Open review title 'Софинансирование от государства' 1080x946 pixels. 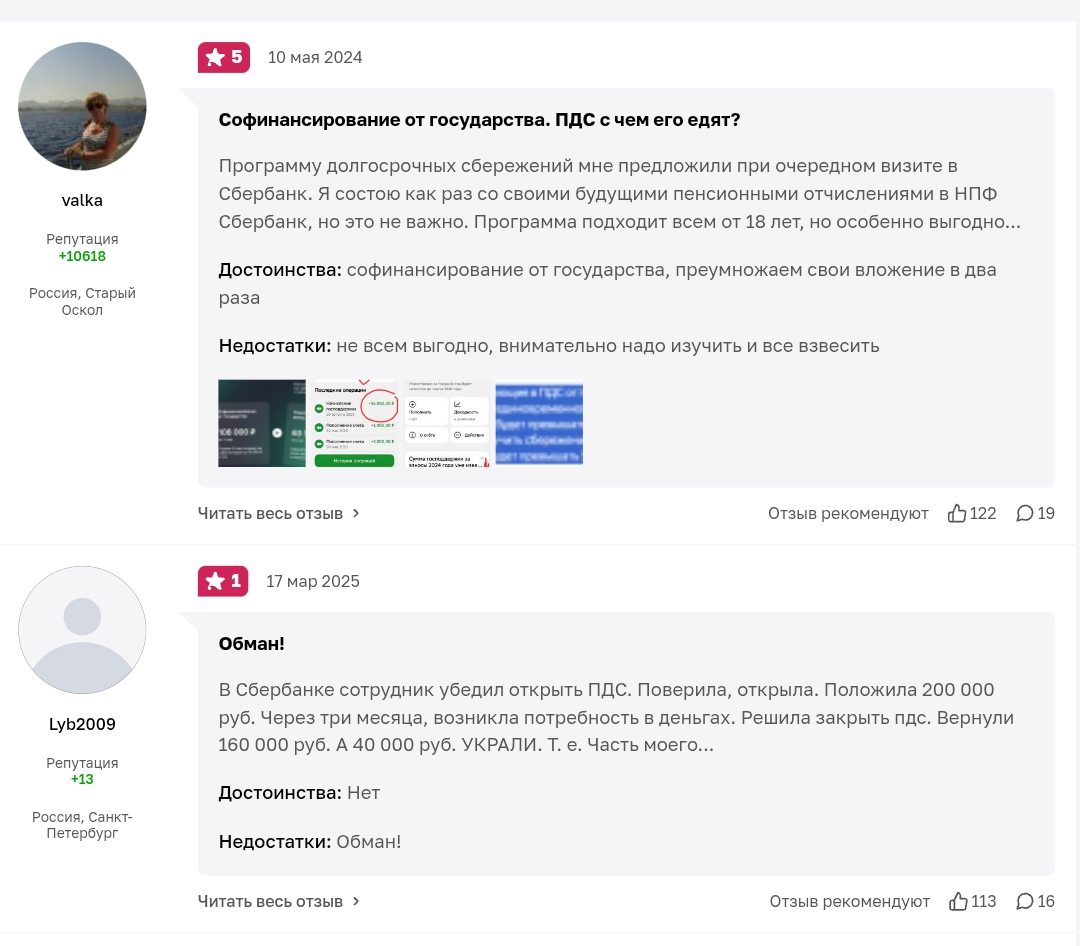click(x=479, y=120)
